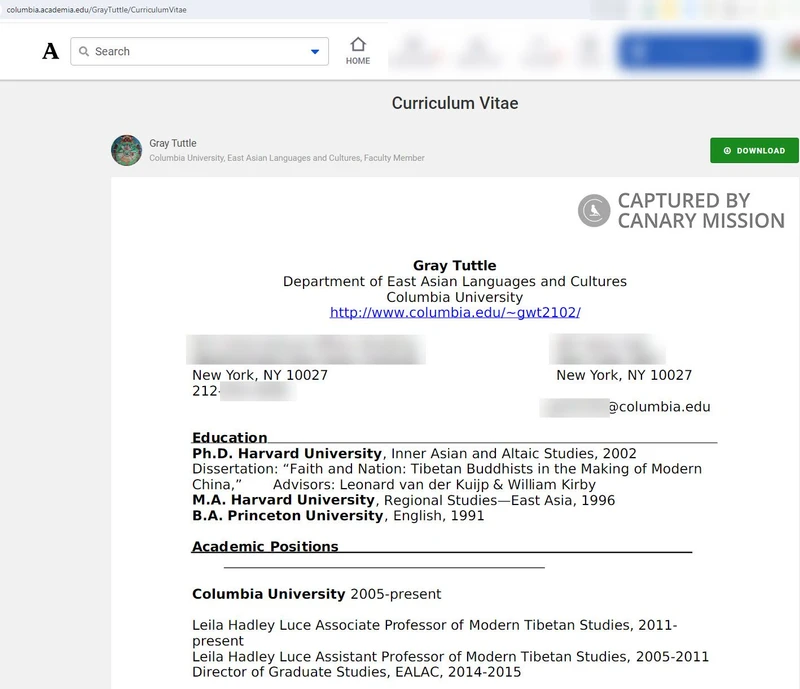Open Gray Tuttle's profile name link
The height and width of the screenshot is (689, 800).
coord(172,143)
